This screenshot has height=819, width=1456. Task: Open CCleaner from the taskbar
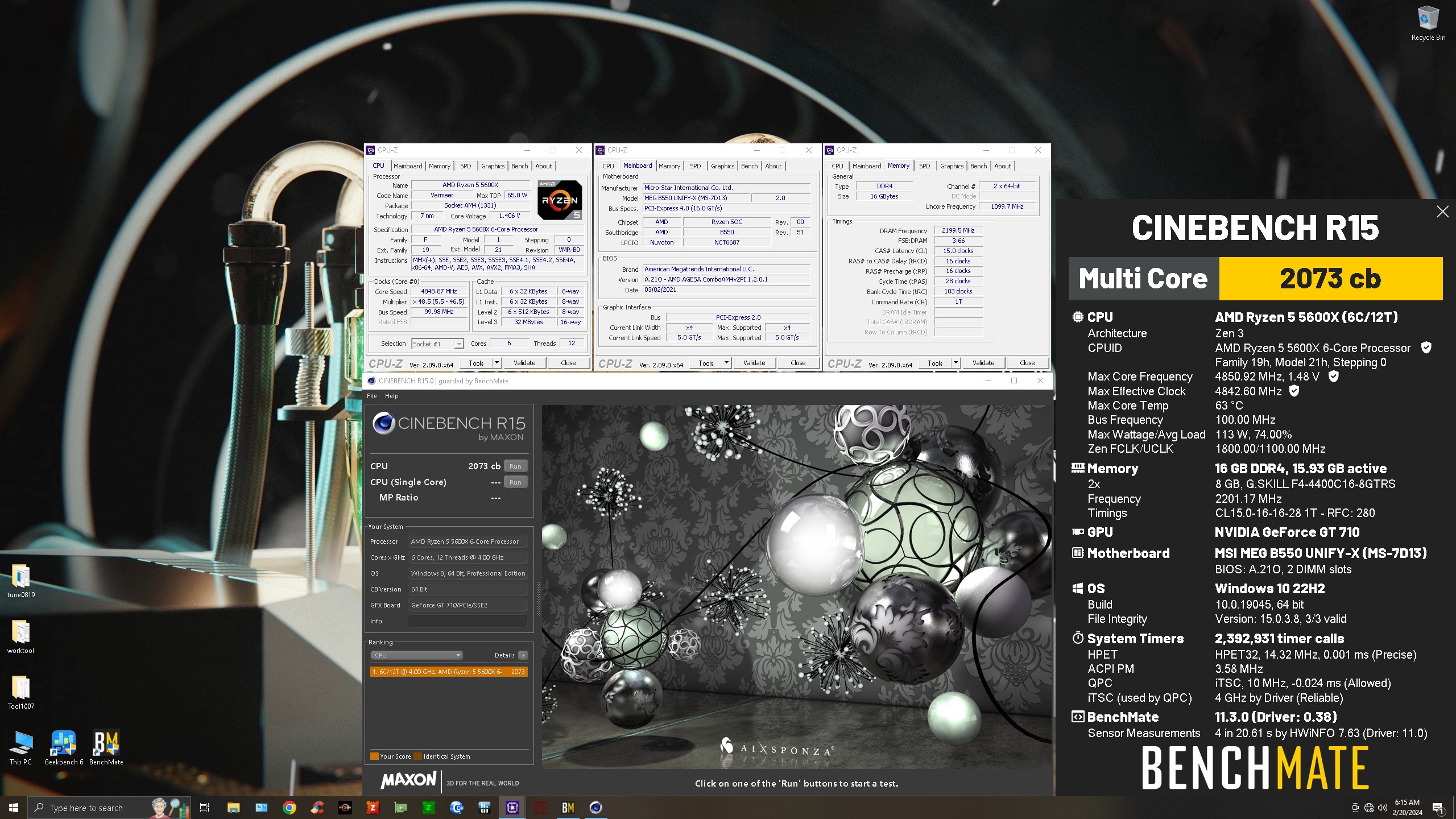pos(317,808)
